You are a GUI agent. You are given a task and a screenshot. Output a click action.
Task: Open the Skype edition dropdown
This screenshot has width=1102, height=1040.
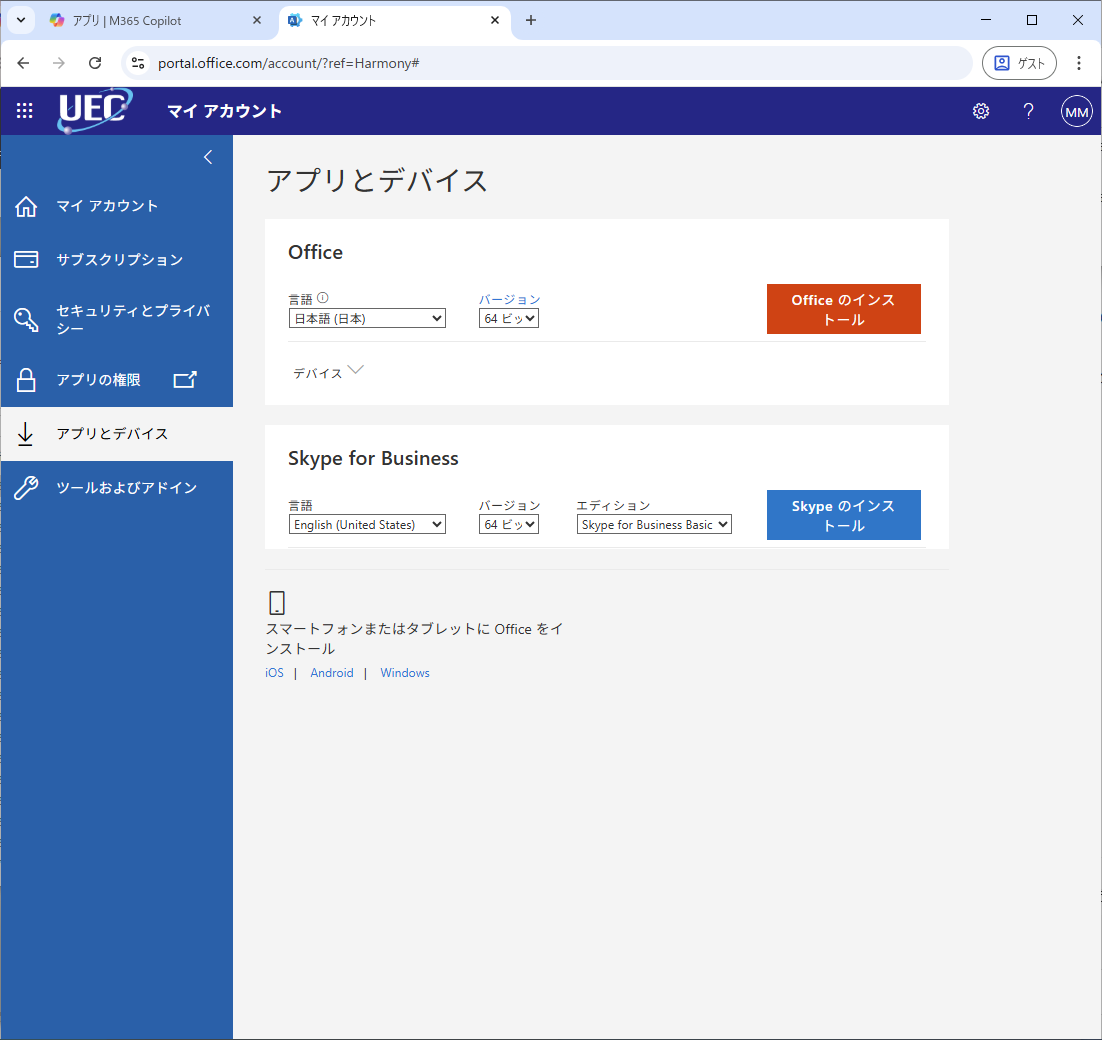(x=654, y=525)
